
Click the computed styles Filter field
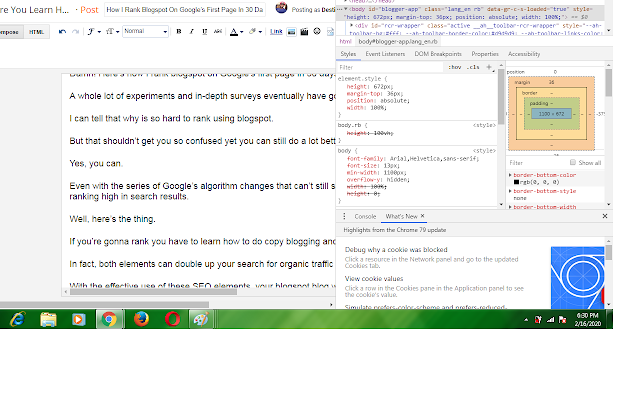pos(537,162)
